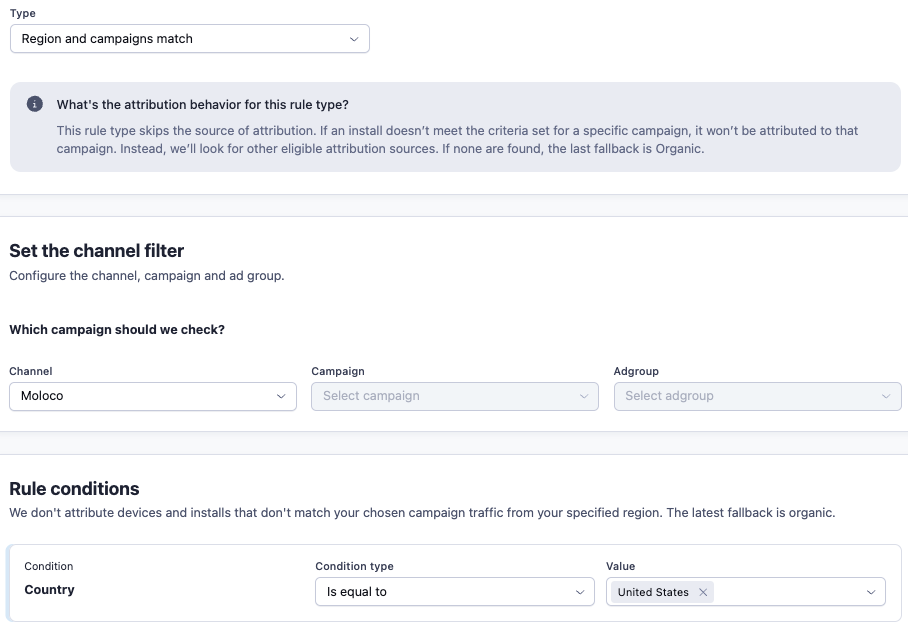Click the Country condition name
Screen dimensions: 908x625
50,590
